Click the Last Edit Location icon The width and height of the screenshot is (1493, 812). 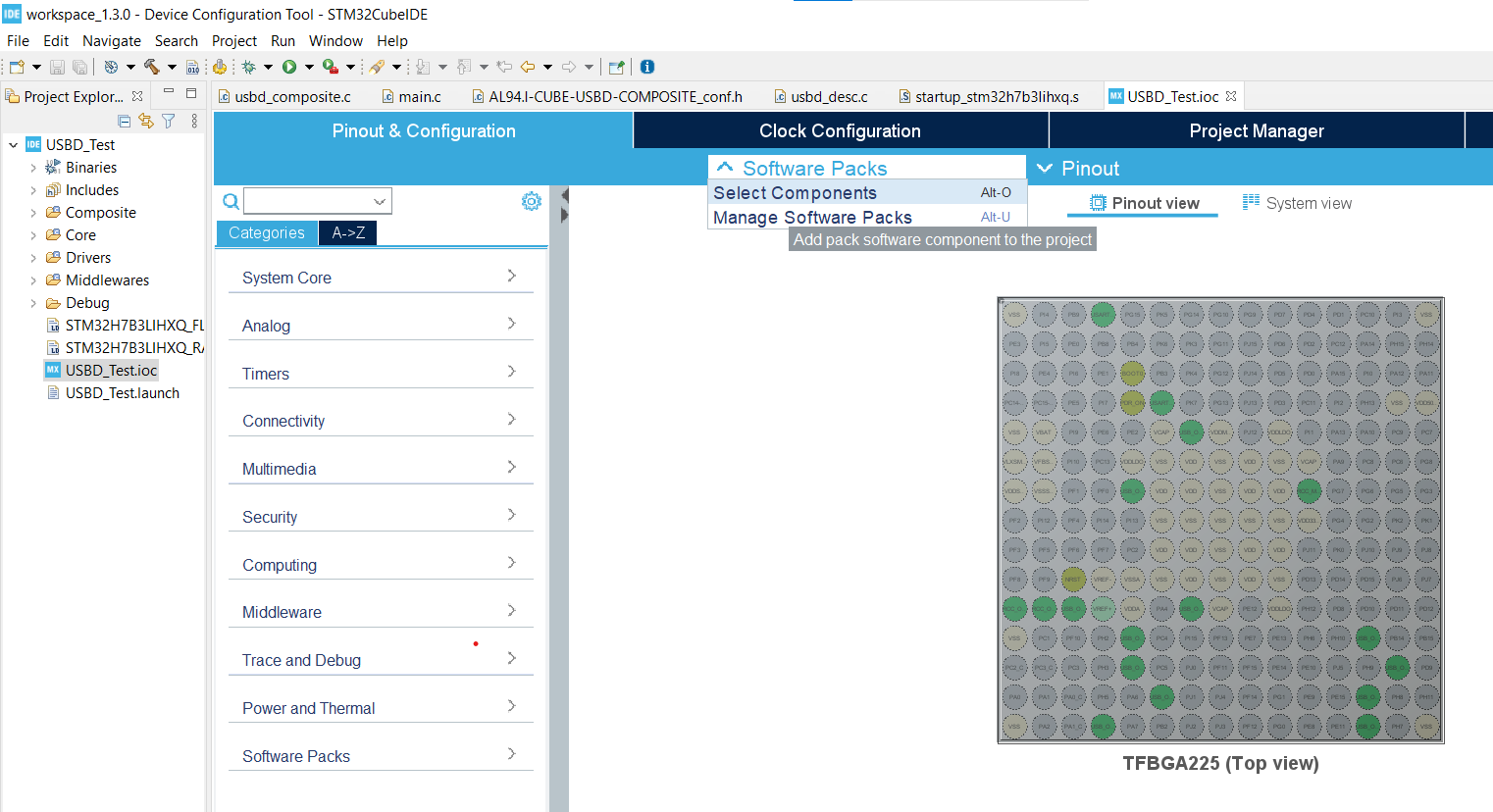(x=504, y=67)
